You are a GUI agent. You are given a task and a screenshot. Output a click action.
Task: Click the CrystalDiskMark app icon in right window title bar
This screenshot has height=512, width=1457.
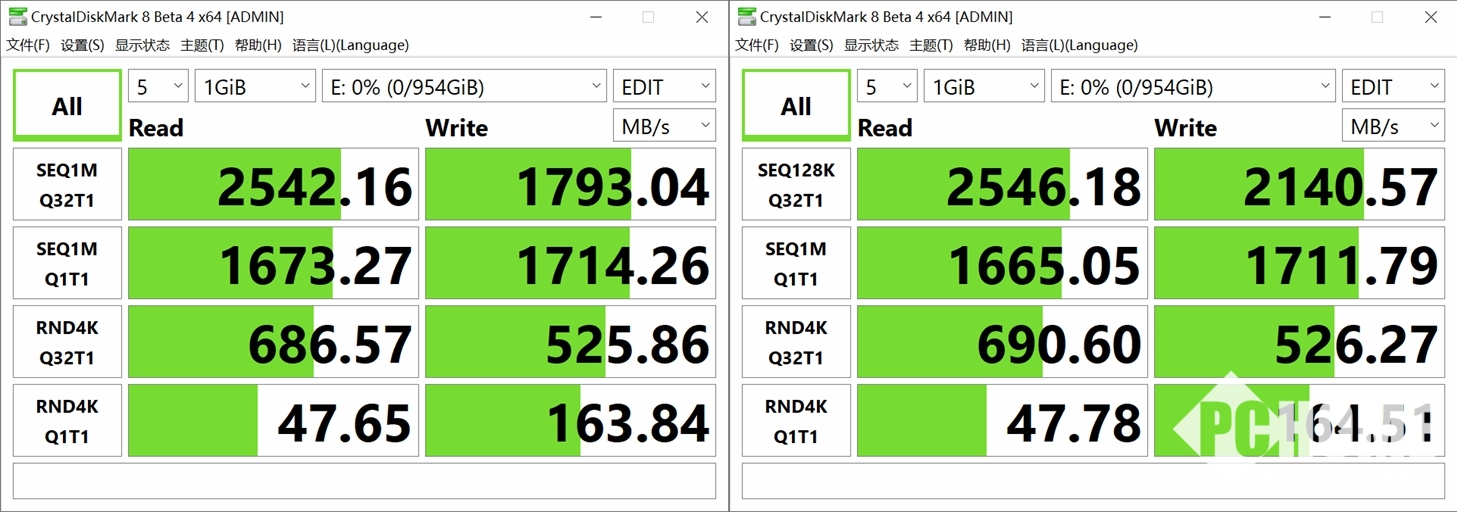click(x=745, y=17)
